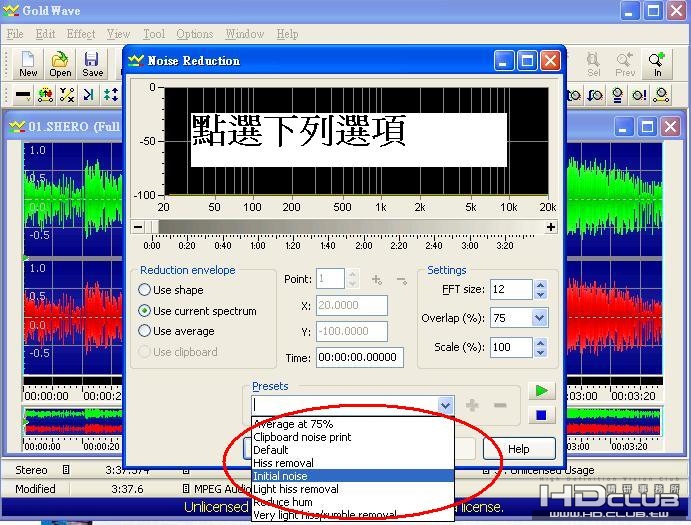
Task: Choose Initial noise preset
Action: pyautogui.click(x=353, y=476)
